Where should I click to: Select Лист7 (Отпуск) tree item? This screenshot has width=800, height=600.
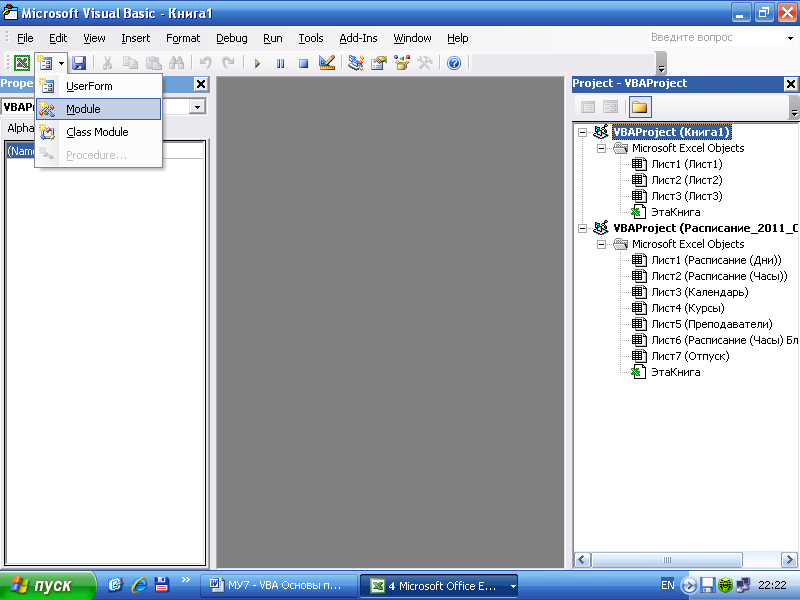tap(690, 356)
